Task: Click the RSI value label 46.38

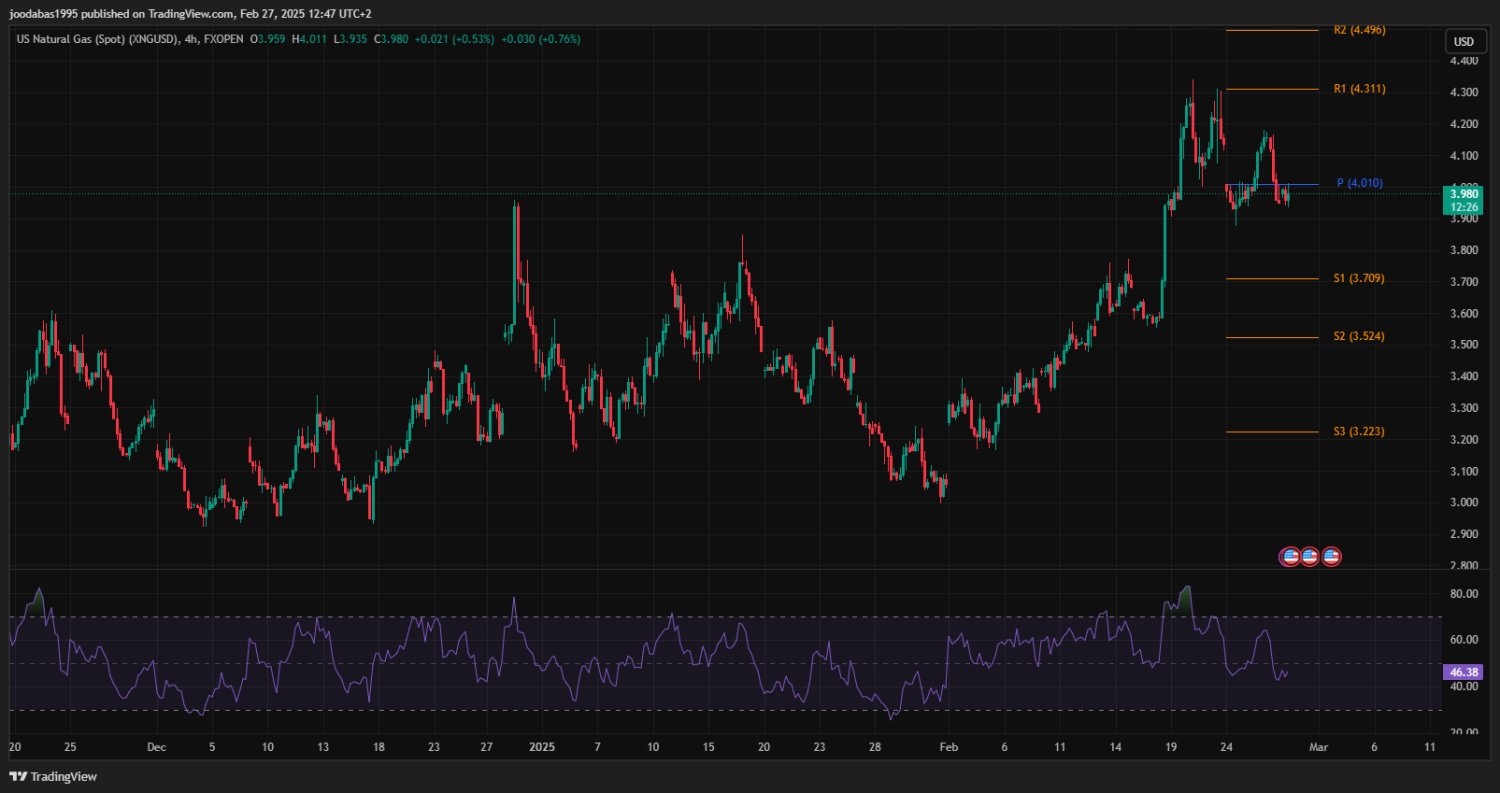Action: (1462, 673)
